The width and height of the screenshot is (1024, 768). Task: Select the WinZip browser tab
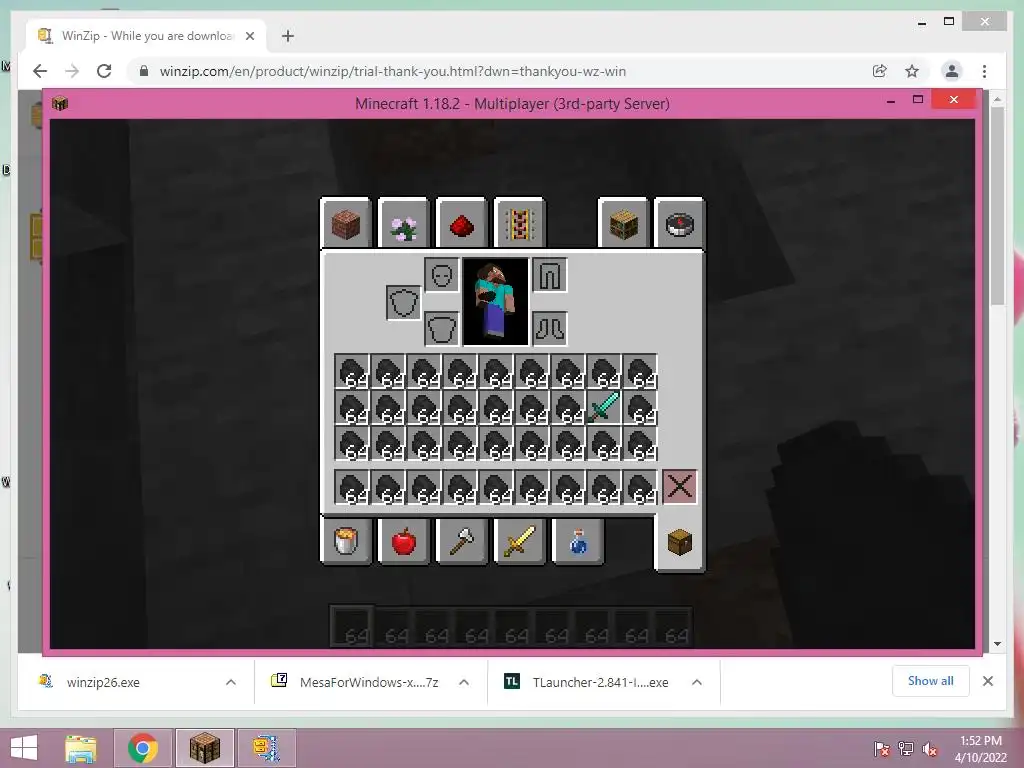(x=147, y=36)
